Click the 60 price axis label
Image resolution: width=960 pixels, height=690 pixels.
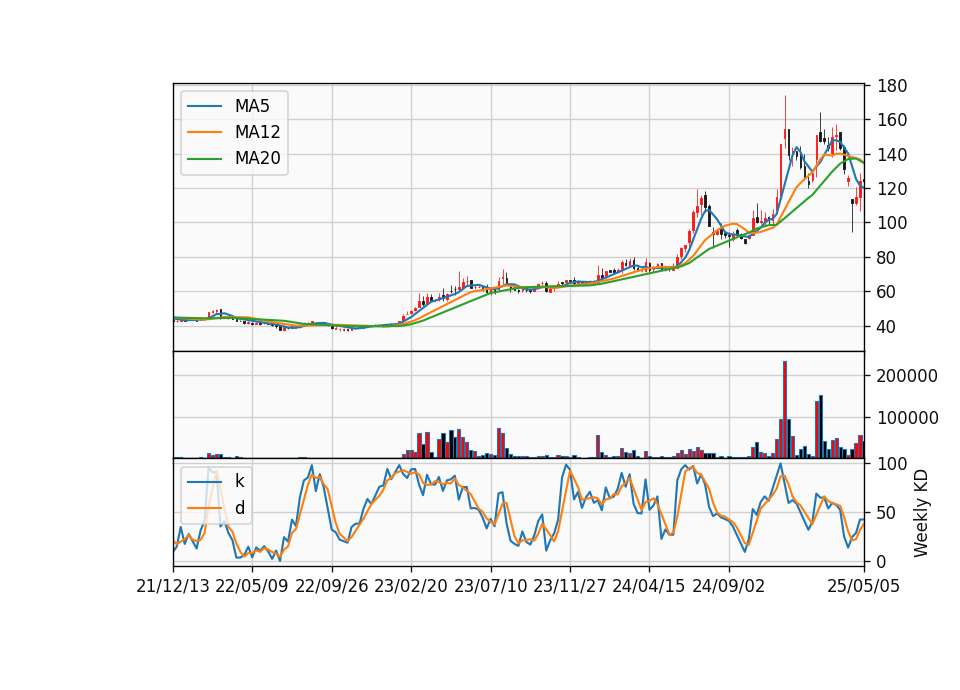(x=886, y=292)
